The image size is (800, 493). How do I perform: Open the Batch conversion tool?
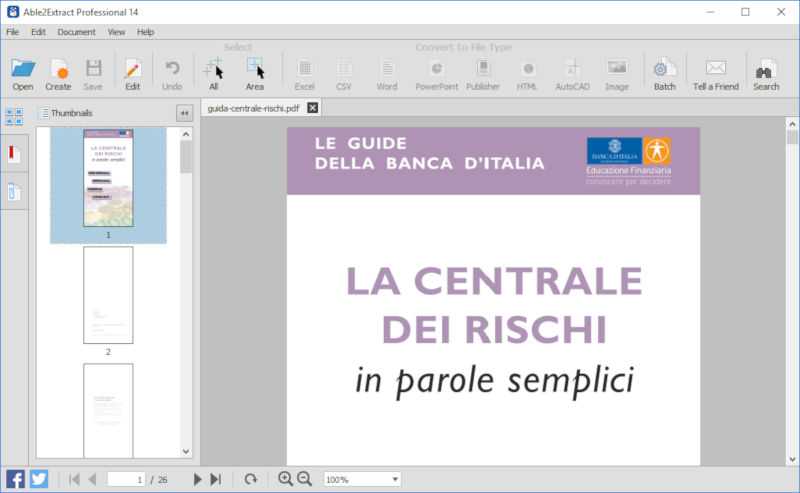pos(665,74)
